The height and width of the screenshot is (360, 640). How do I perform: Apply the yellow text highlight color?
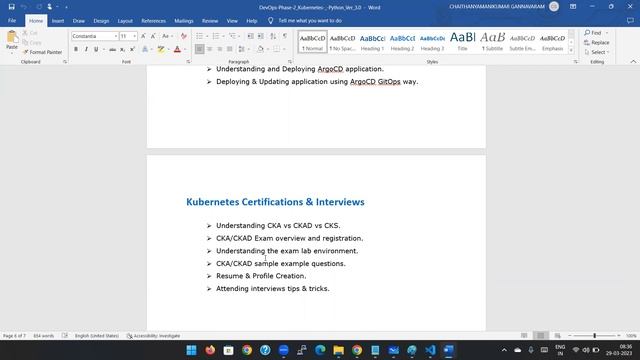click(x=161, y=49)
